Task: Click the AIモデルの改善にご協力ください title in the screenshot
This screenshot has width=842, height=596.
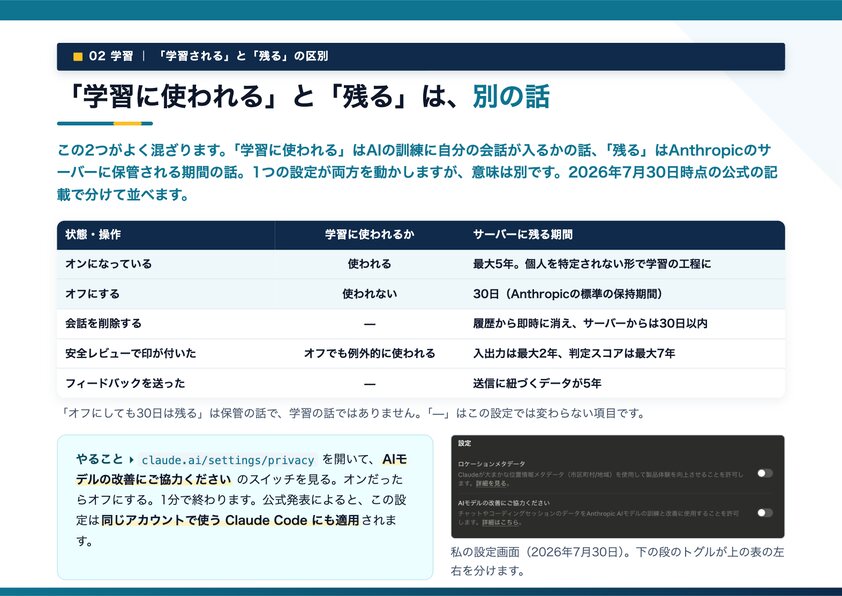Action: (504, 503)
